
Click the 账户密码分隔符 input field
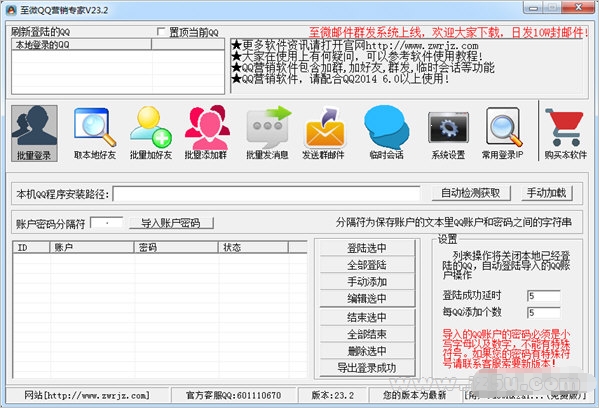click(x=107, y=223)
